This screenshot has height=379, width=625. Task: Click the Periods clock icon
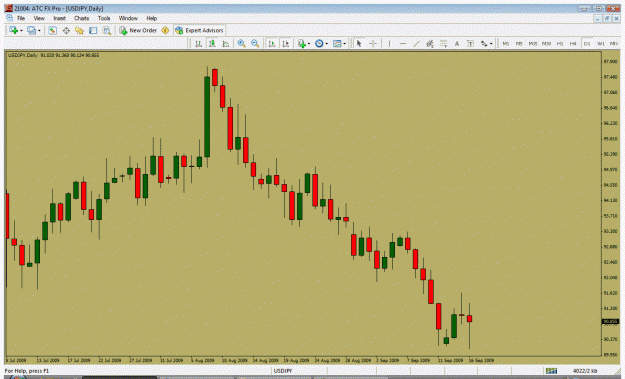[x=319, y=43]
